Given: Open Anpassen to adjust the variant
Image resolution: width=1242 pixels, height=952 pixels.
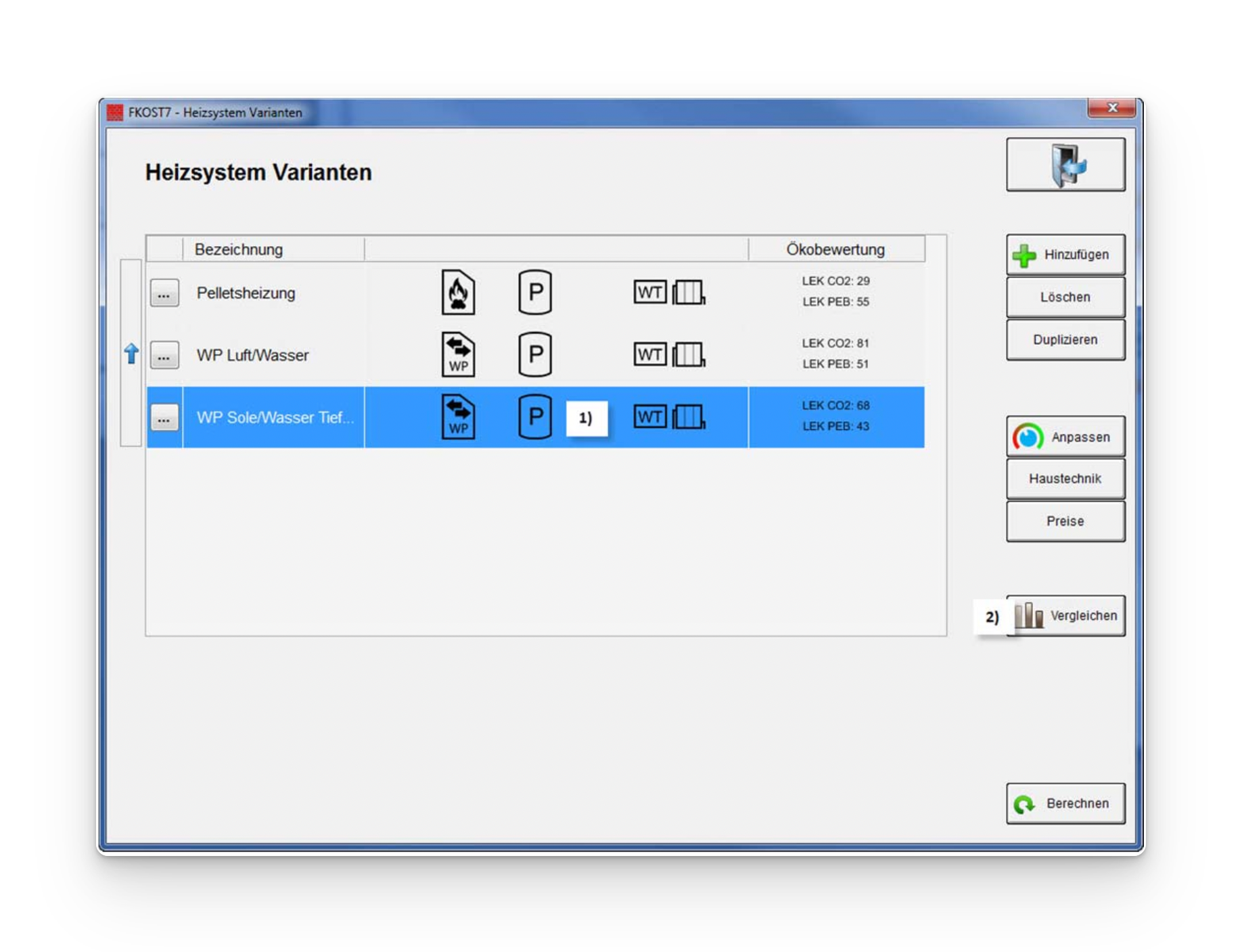Looking at the screenshot, I should [1065, 437].
